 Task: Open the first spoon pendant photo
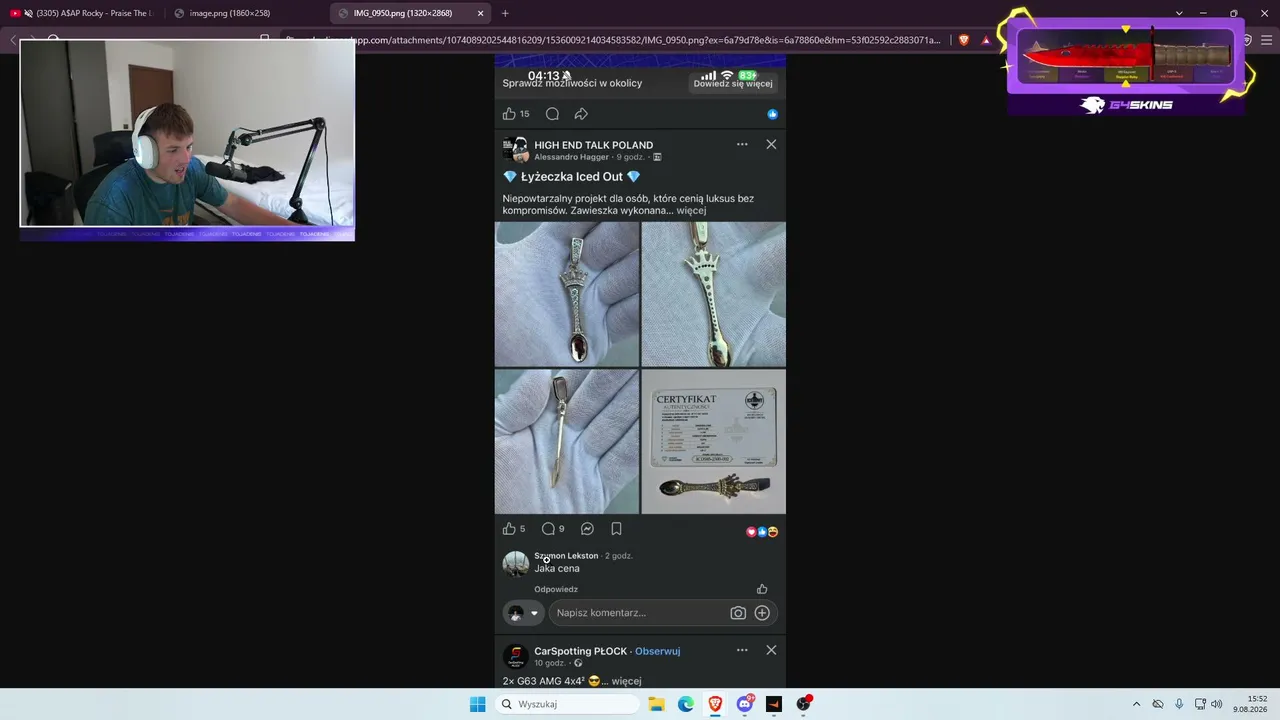[566, 294]
